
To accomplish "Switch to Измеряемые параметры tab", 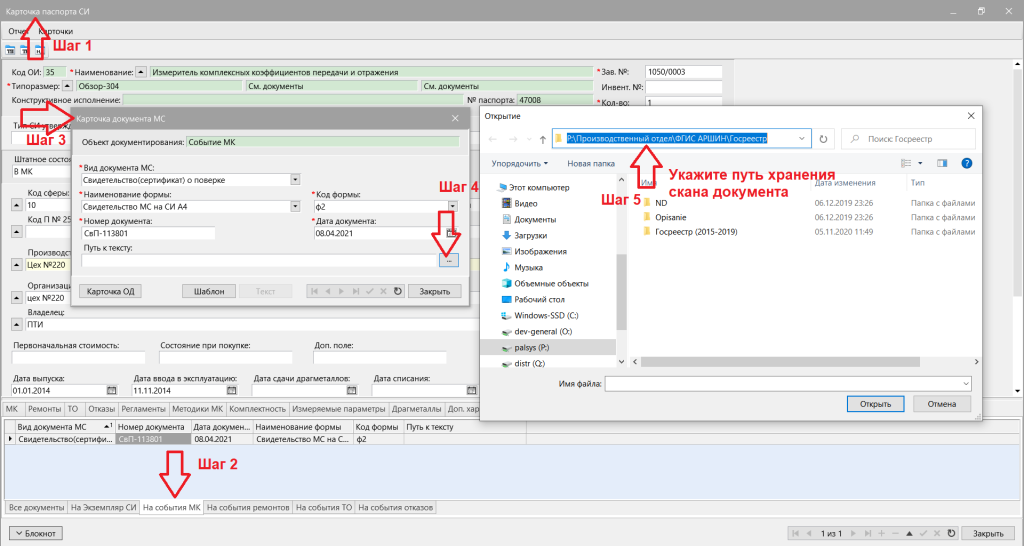I will pos(338,409).
